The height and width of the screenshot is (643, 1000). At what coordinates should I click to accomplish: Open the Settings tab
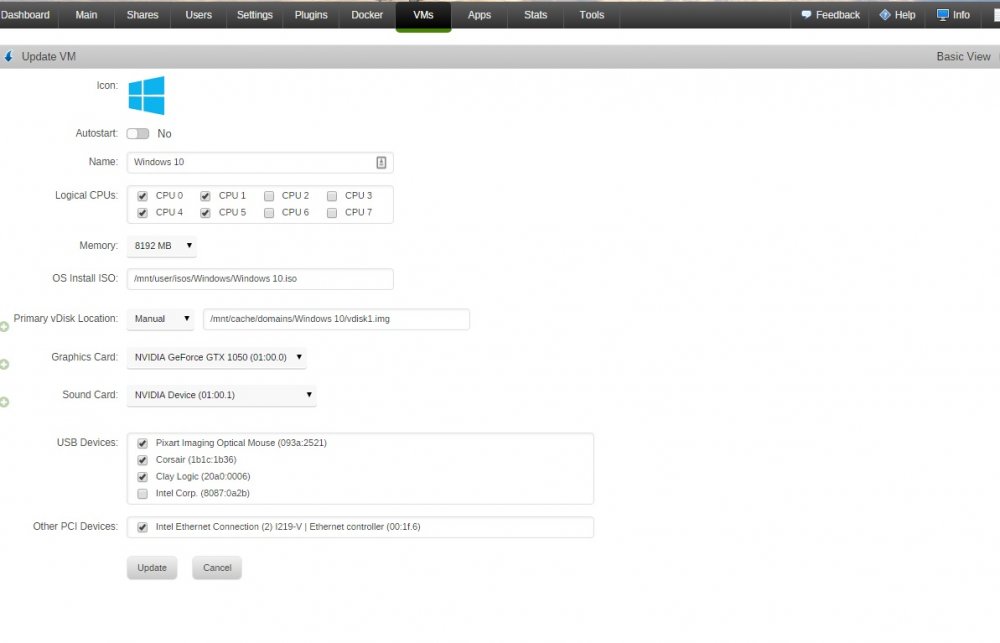[x=254, y=15]
